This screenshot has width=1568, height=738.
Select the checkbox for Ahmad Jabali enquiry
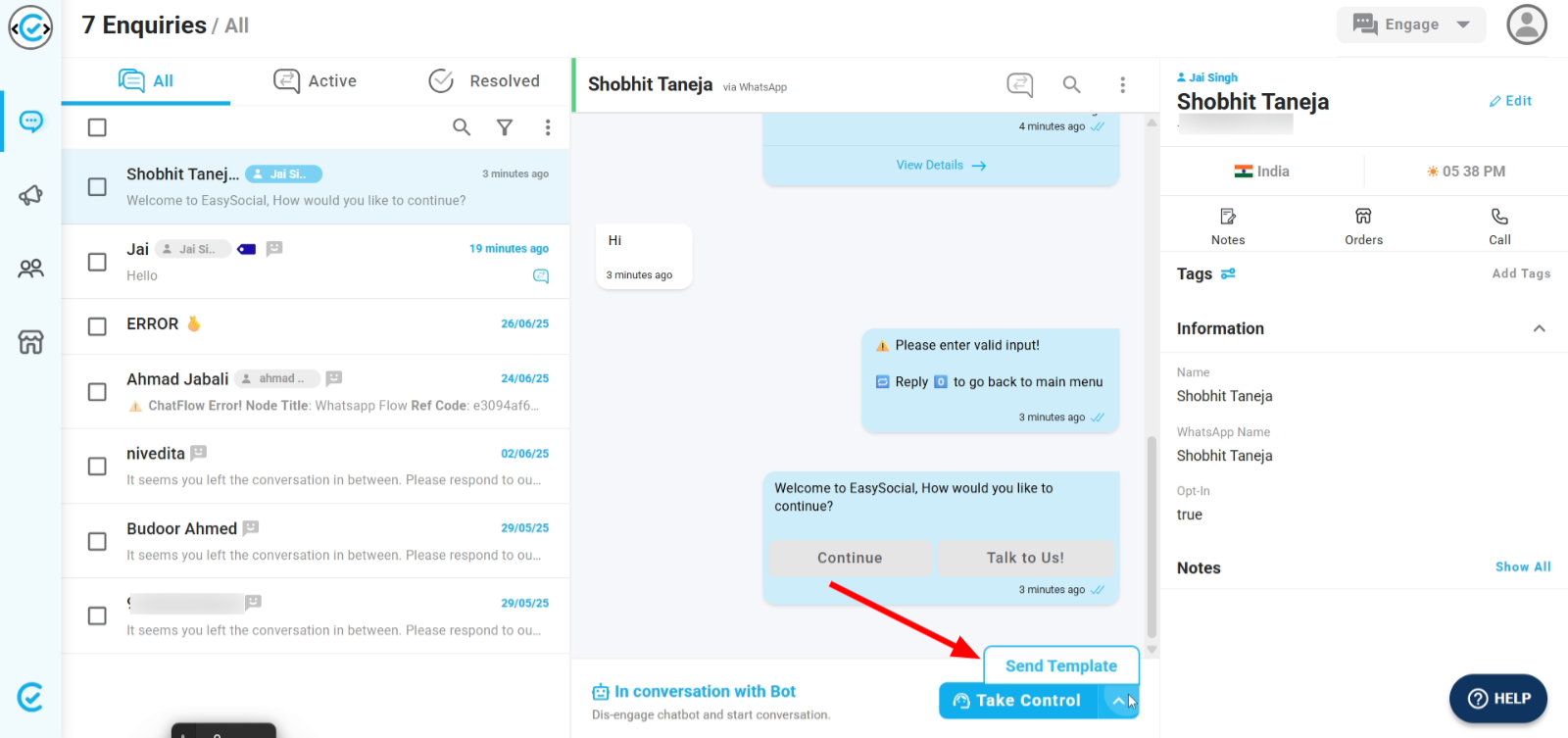[97, 392]
